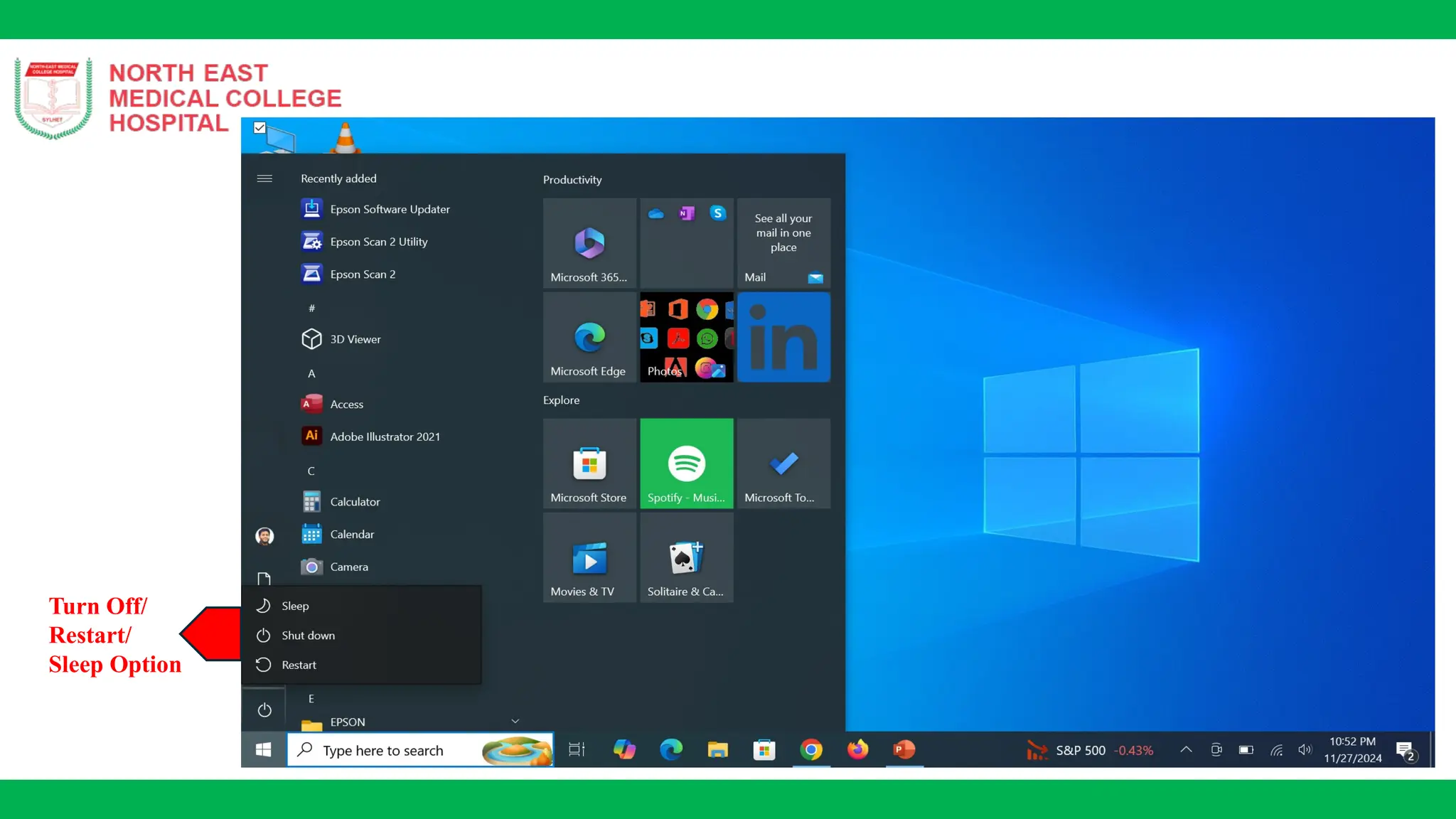Open Calculator from the app list
The height and width of the screenshot is (819, 1456).
(x=355, y=502)
